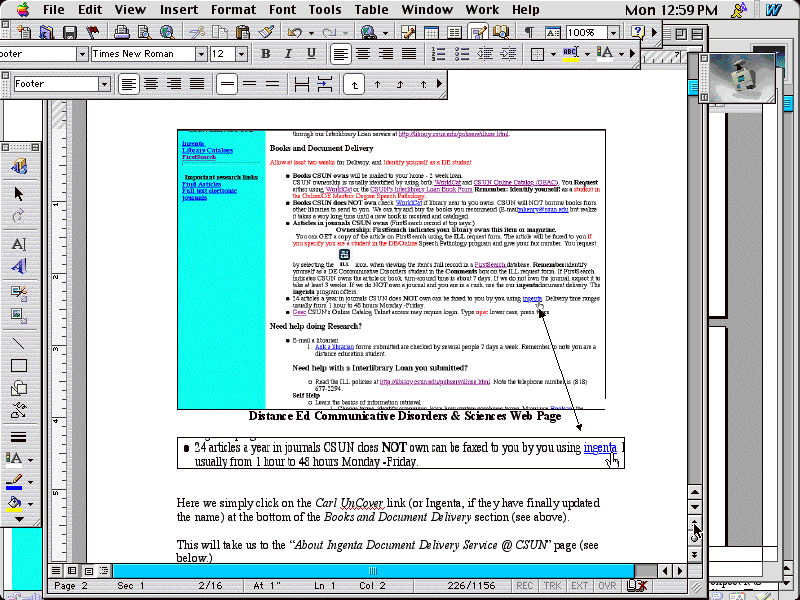
Task: Open the Table menu
Action: pyautogui.click(x=371, y=10)
